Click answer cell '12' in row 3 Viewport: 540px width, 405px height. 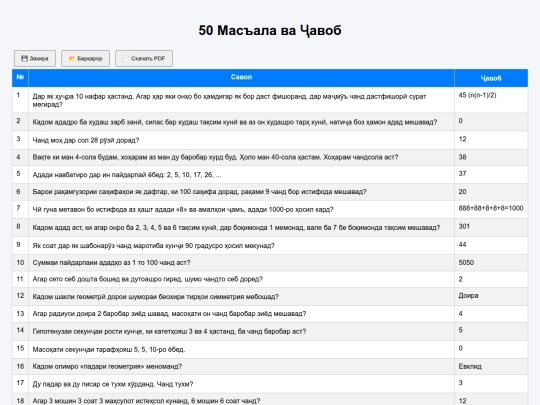tap(491, 140)
